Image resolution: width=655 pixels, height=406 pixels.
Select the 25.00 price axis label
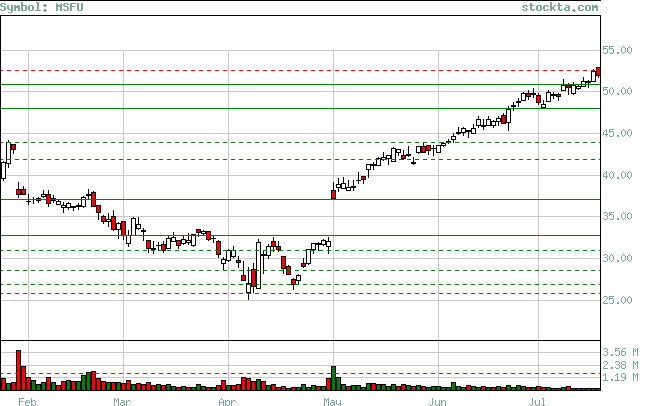pyautogui.click(x=617, y=300)
